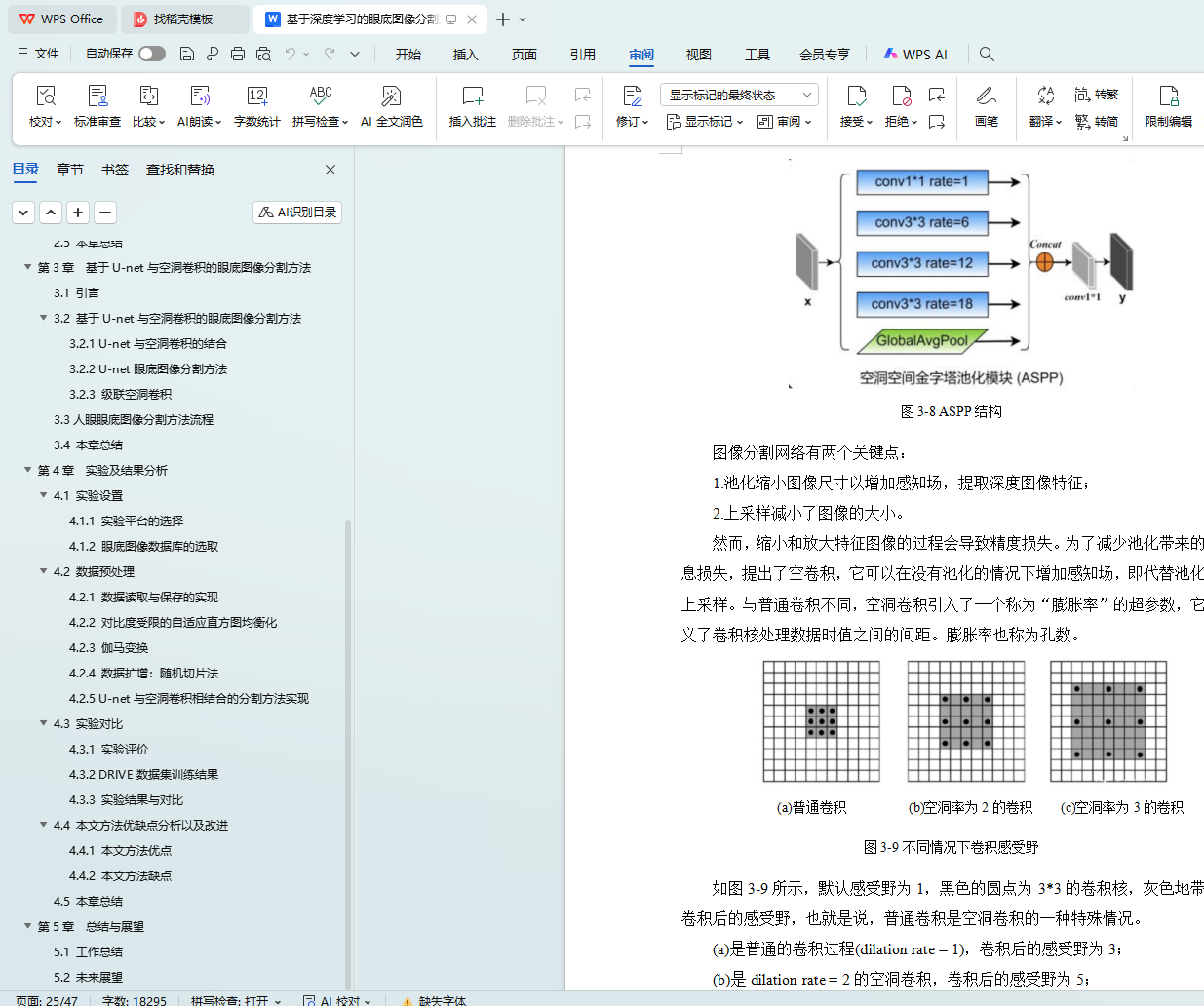Open the 审阅 pane dropdown
1204x1006 pixels.
coord(785,122)
